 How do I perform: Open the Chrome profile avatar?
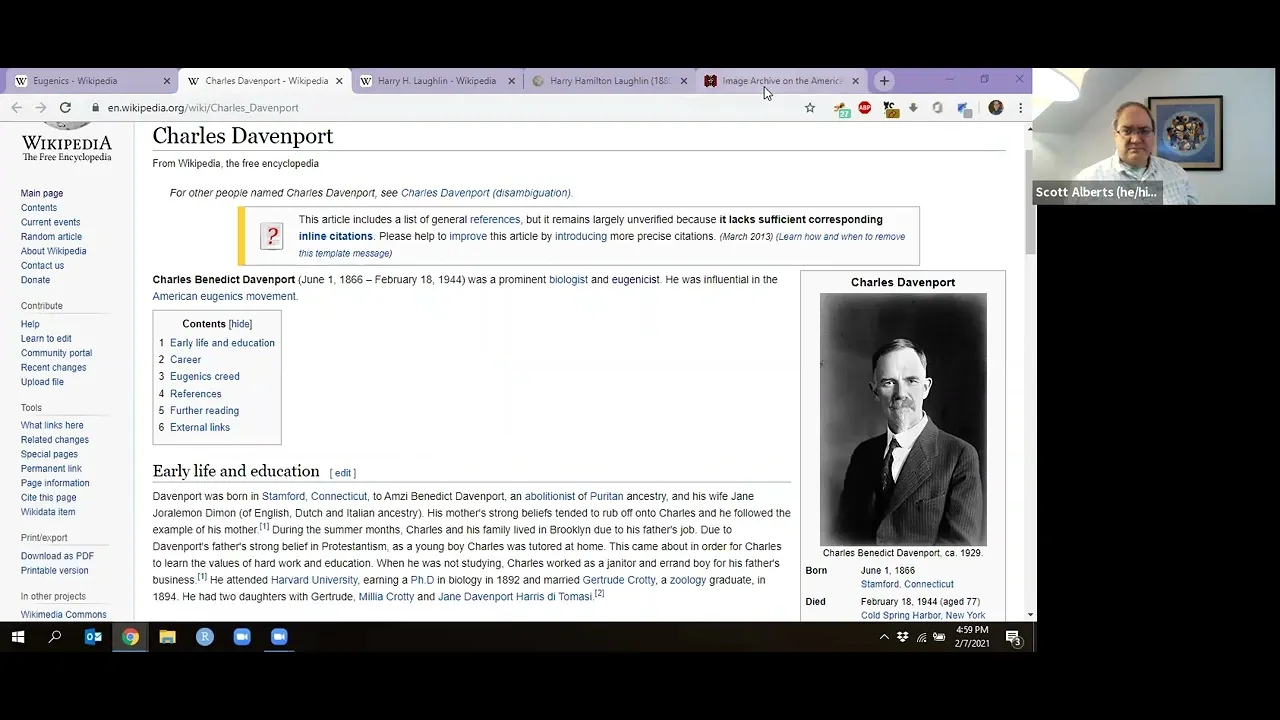point(996,107)
